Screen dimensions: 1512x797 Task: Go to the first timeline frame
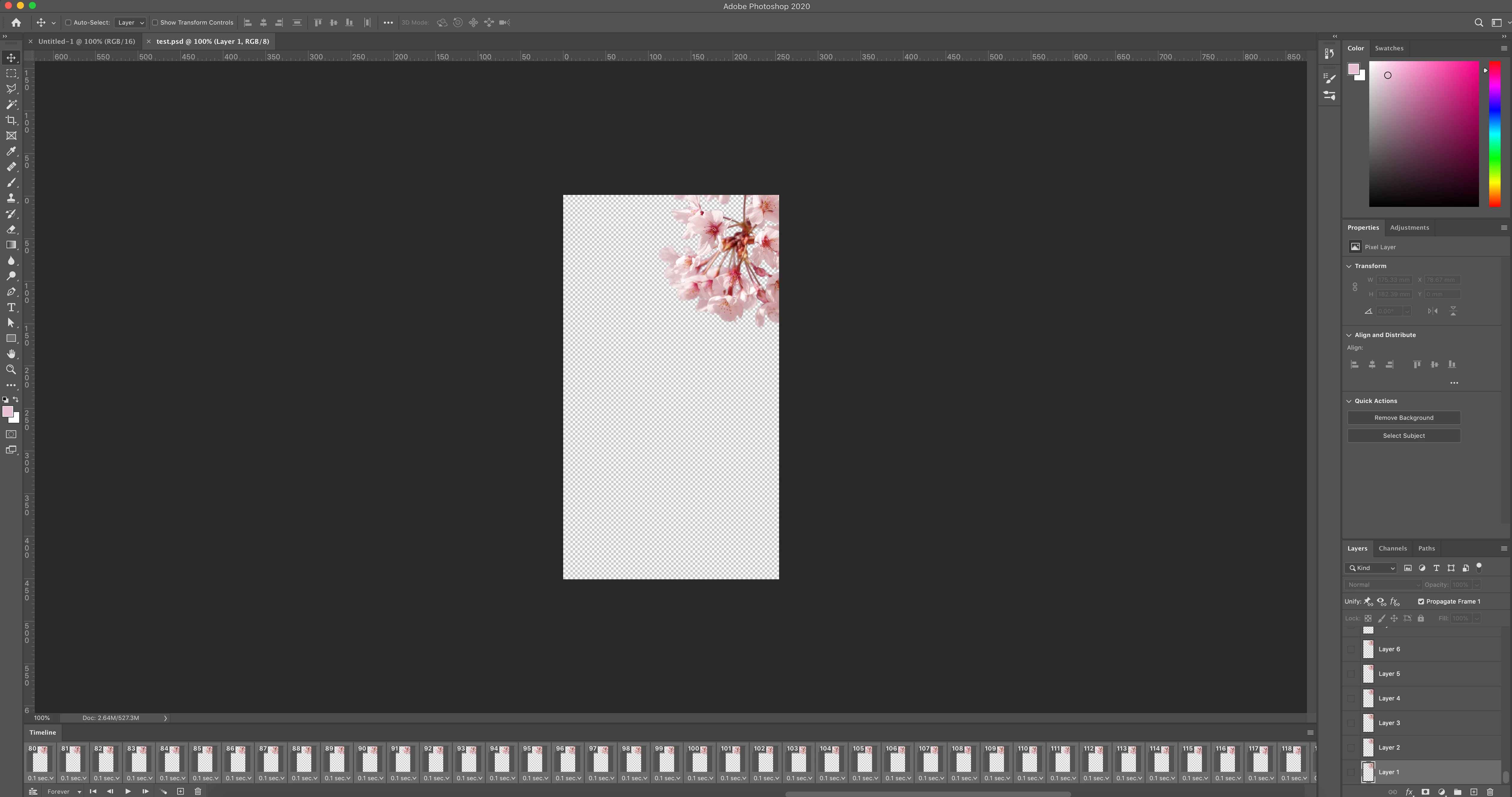pyautogui.click(x=93, y=791)
